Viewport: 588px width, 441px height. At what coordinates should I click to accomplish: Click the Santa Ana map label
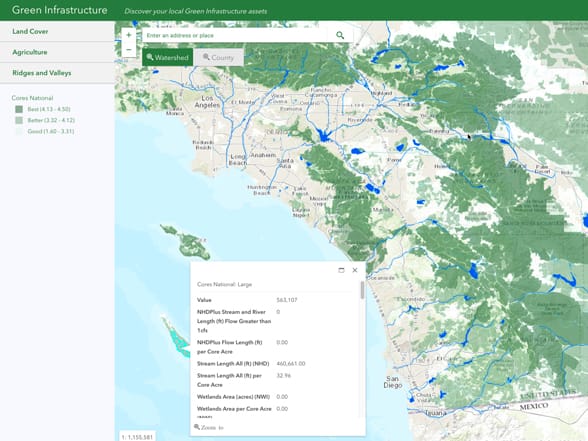[x=285, y=163]
